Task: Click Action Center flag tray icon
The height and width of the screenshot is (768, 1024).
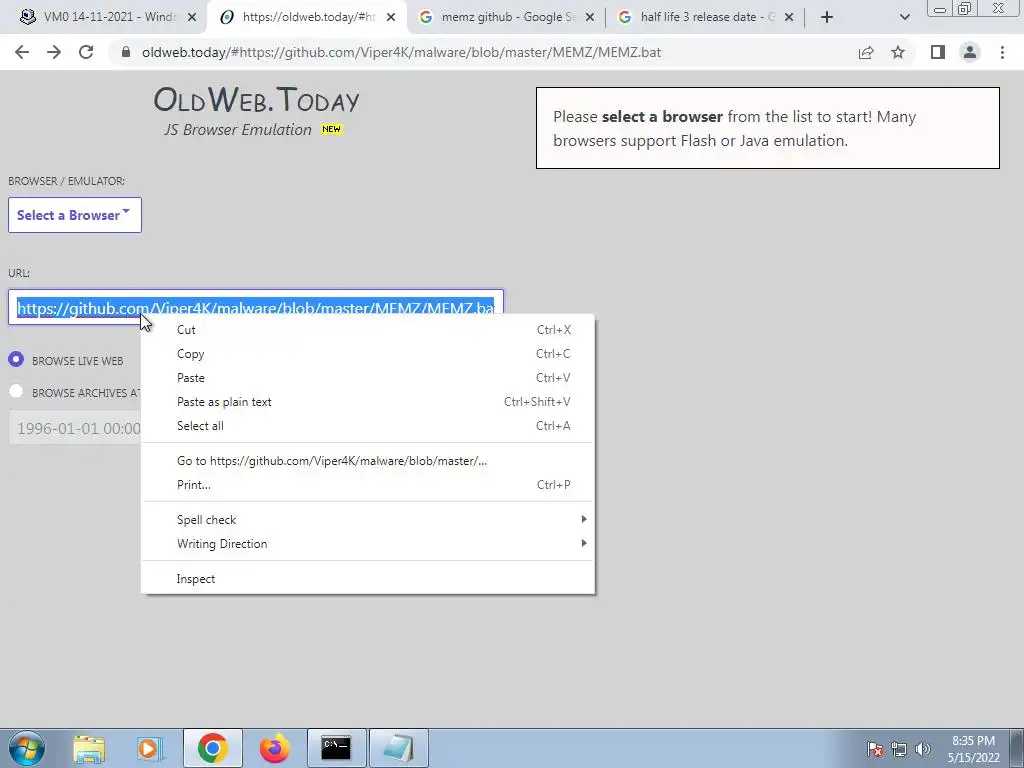Action: pyautogui.click(x=875, y=749)
